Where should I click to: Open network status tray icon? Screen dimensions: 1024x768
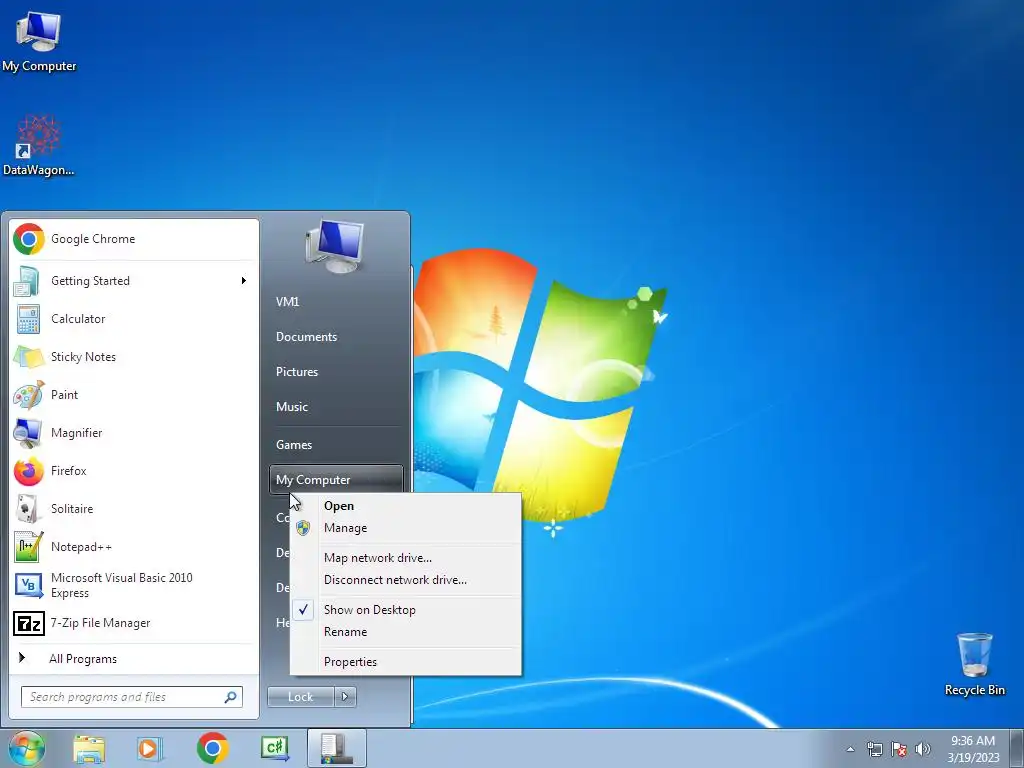coord(874,749)
